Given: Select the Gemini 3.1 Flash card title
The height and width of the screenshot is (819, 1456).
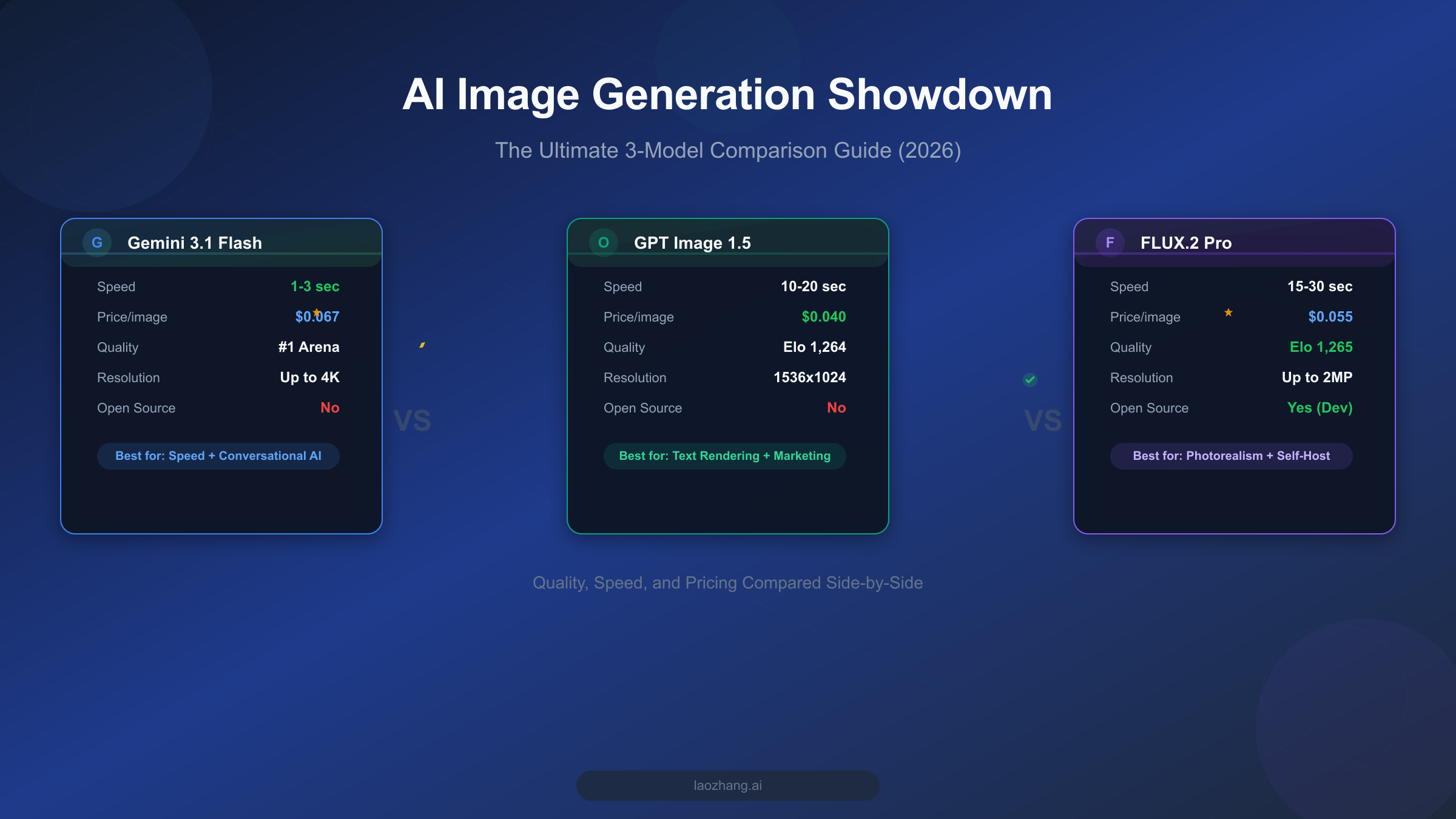Looking at the screenshot, I should tap(195, 243).
